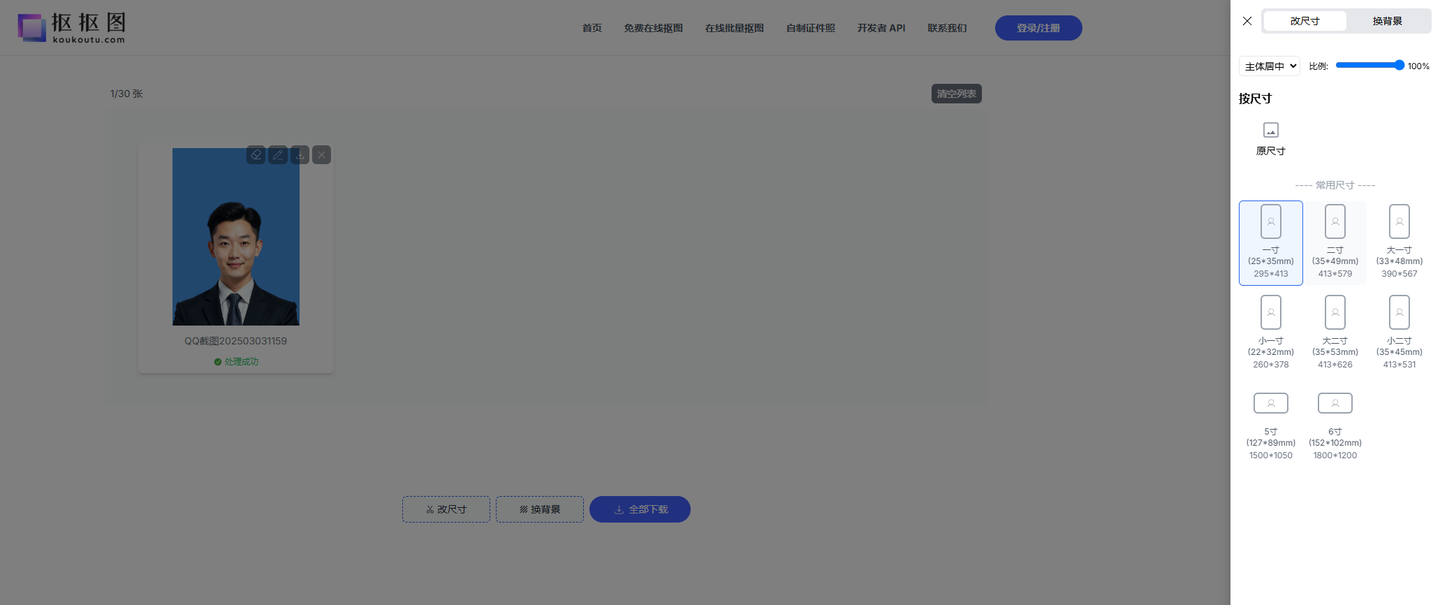Screen dimensions: 1440x605
Task: Remove the photo using its X icon
Action: pos(321,155)
